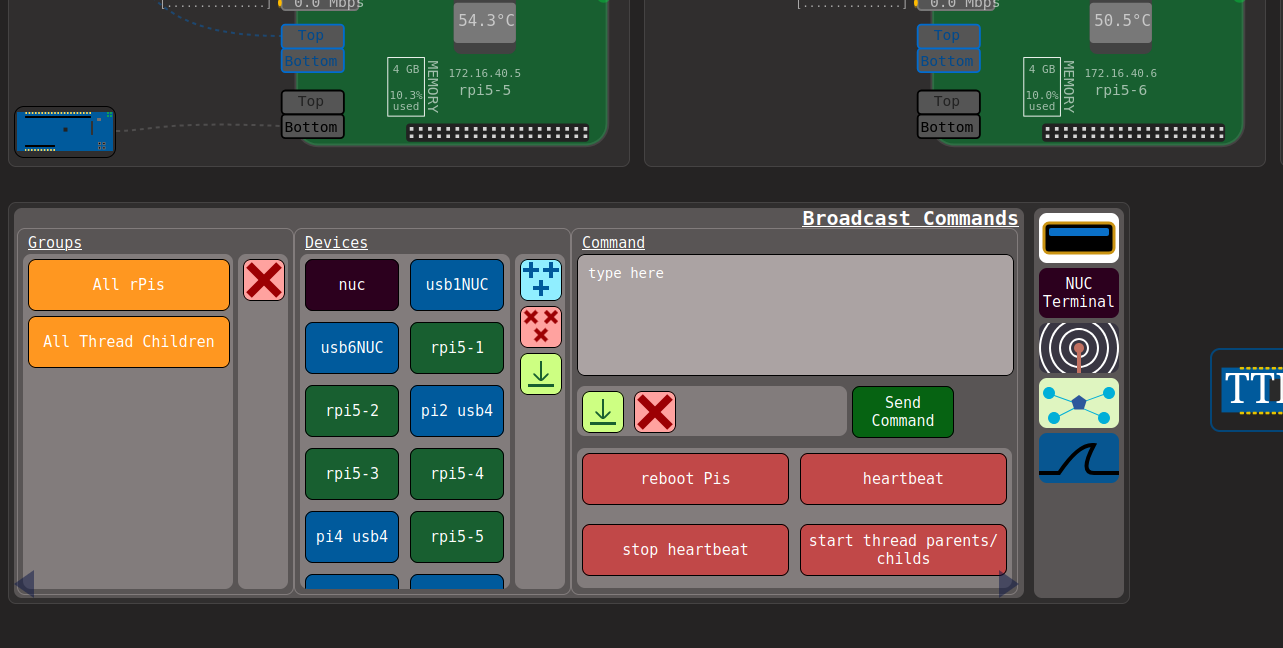
Task: Toggle the rpi5-1 device
Action: (457, 348)
